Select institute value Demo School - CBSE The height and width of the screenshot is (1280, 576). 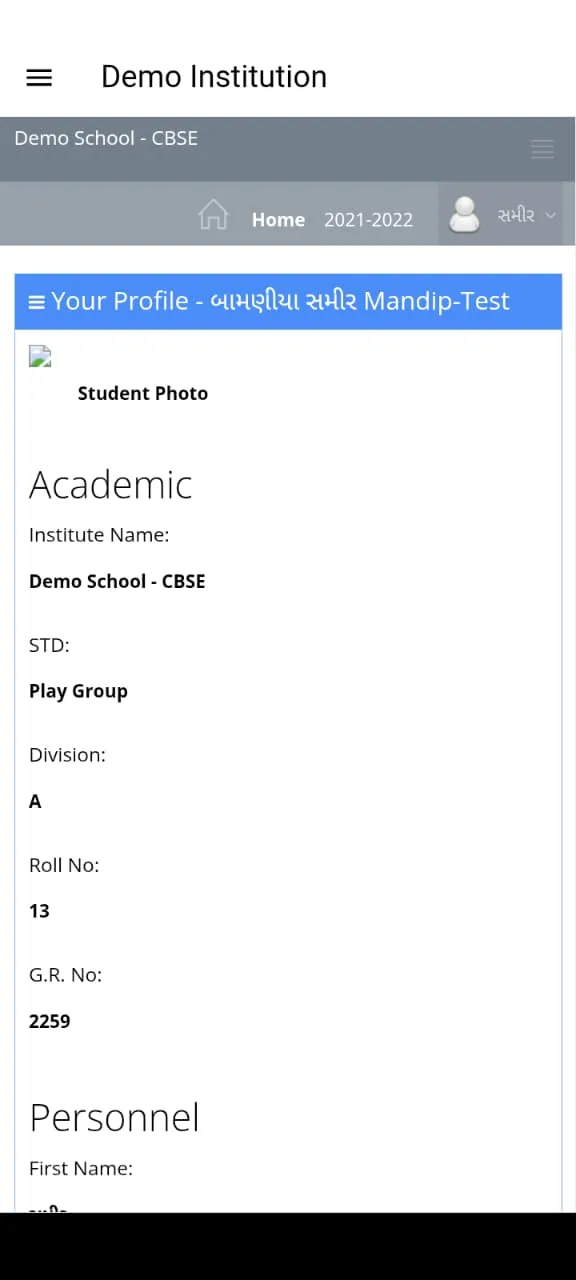pos(117,581)
